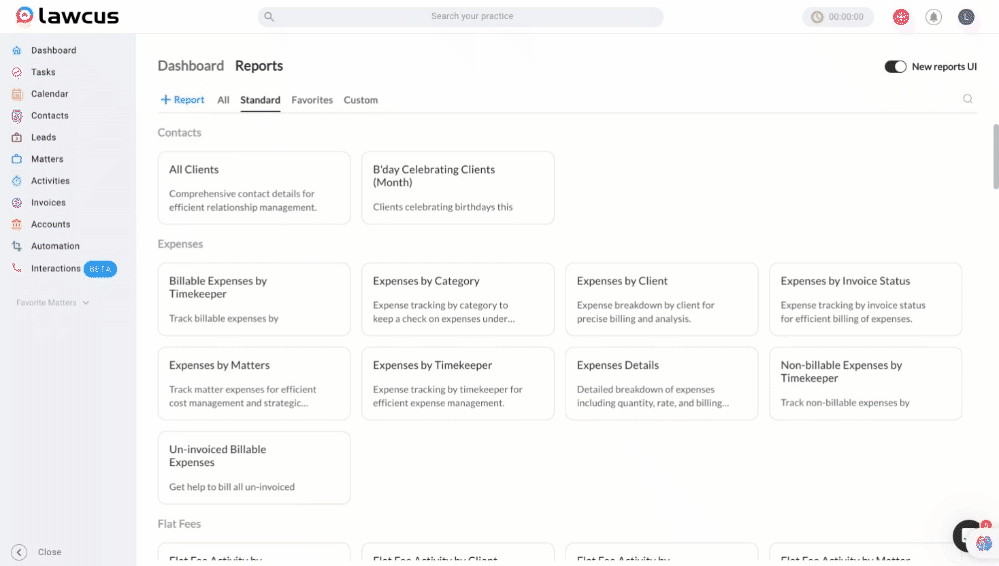Click the timer clock icon
The width and height of the screenshot is (999, 566).
tap(817, 17)
